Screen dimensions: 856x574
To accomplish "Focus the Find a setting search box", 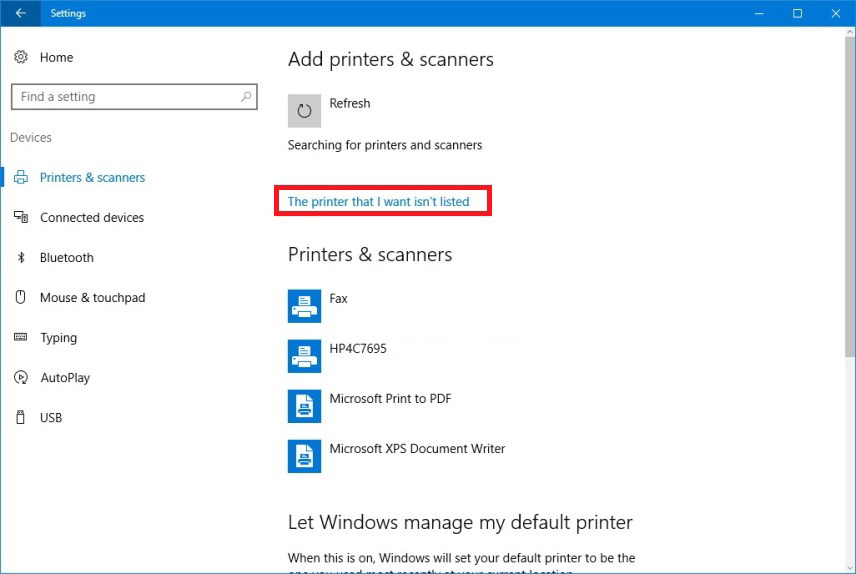I will coord(134,97).
